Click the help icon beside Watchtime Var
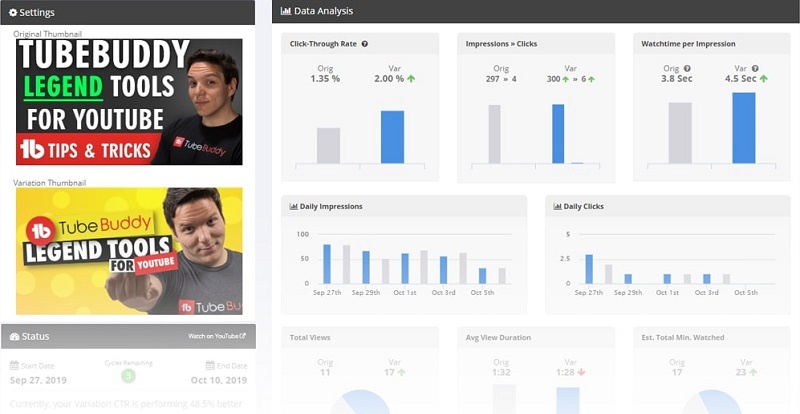The image size is (800, 414). click(x=755, y=68)
